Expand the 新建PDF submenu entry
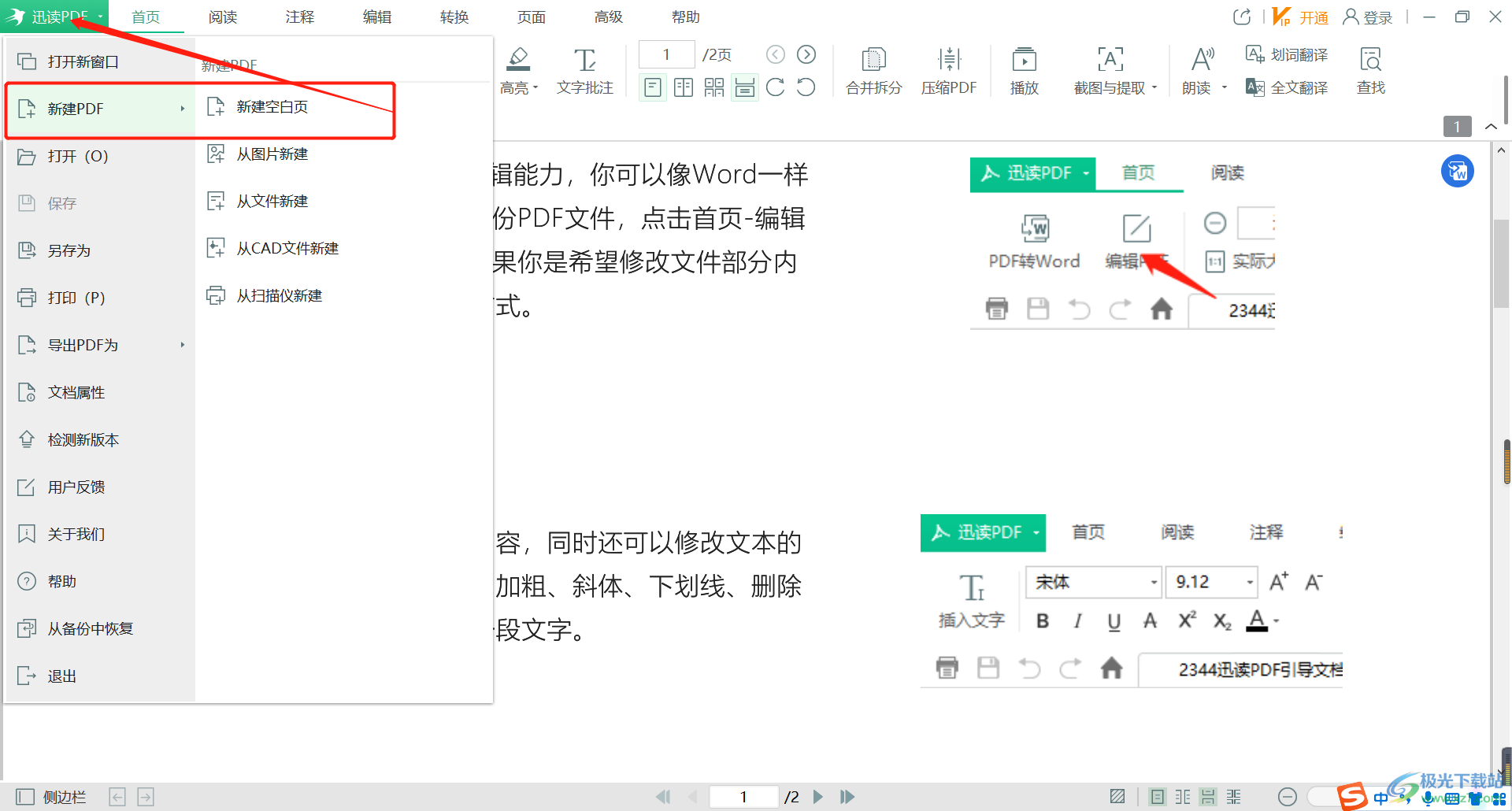 (100, 109)
